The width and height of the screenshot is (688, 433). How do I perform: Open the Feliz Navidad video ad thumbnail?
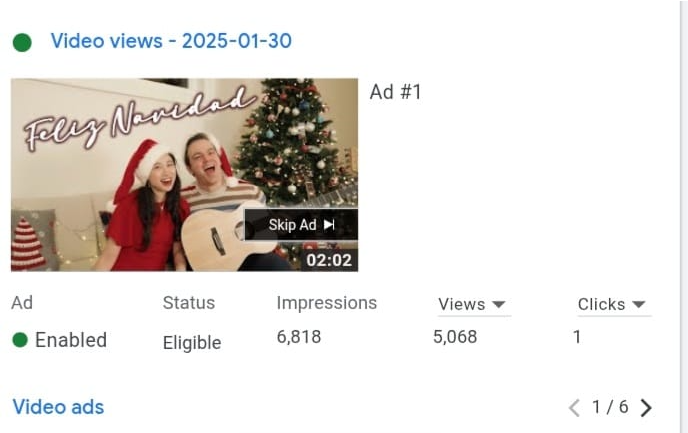184,175
